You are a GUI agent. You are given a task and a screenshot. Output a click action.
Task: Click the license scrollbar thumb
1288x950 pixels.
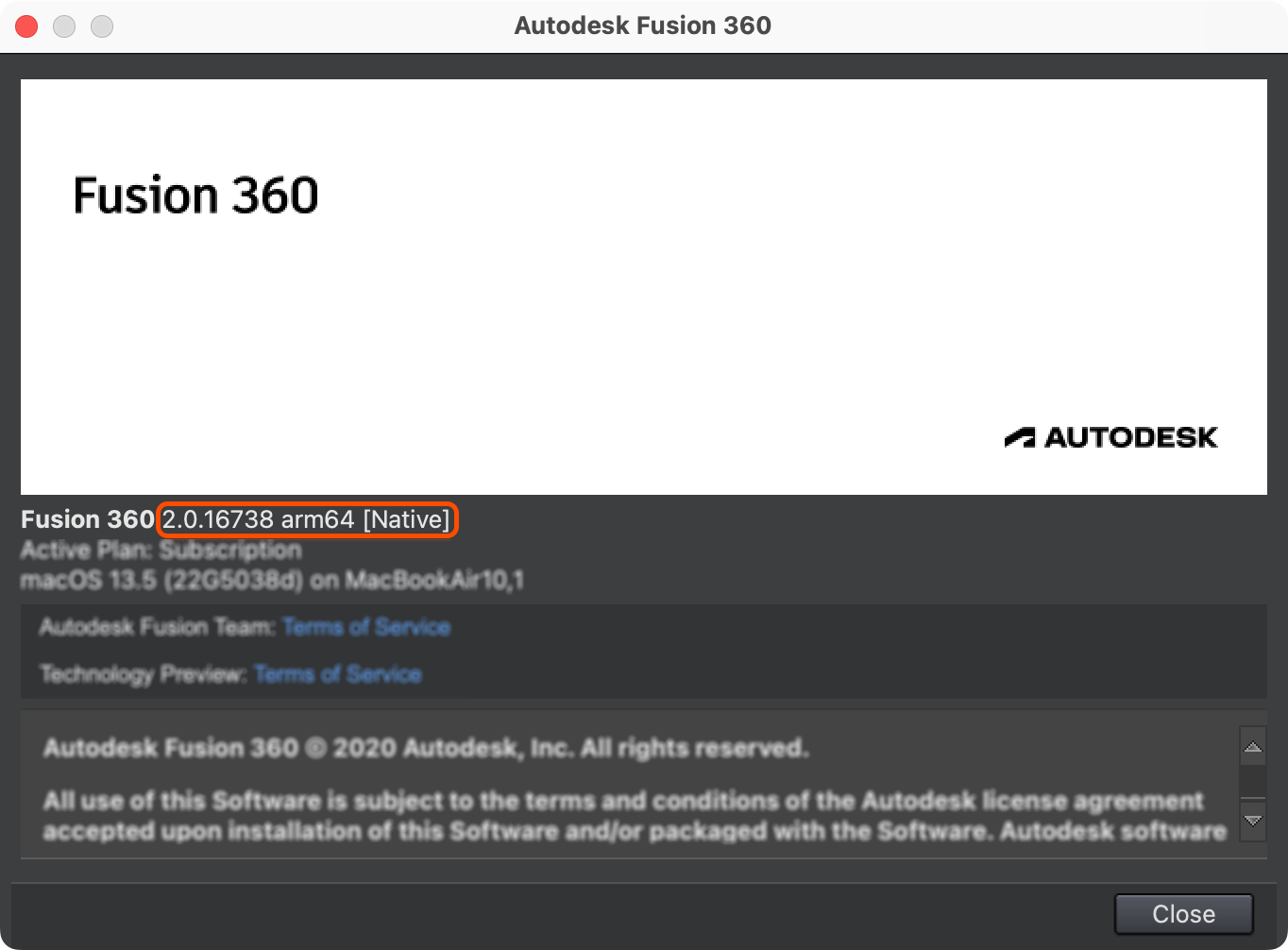click(x=1252, y=781)
